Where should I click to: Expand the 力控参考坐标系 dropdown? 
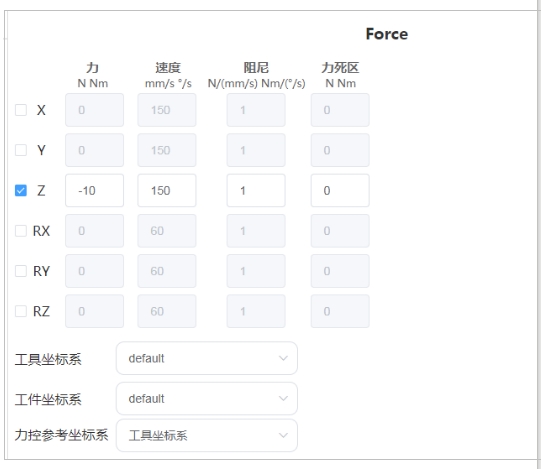(207, 436)
